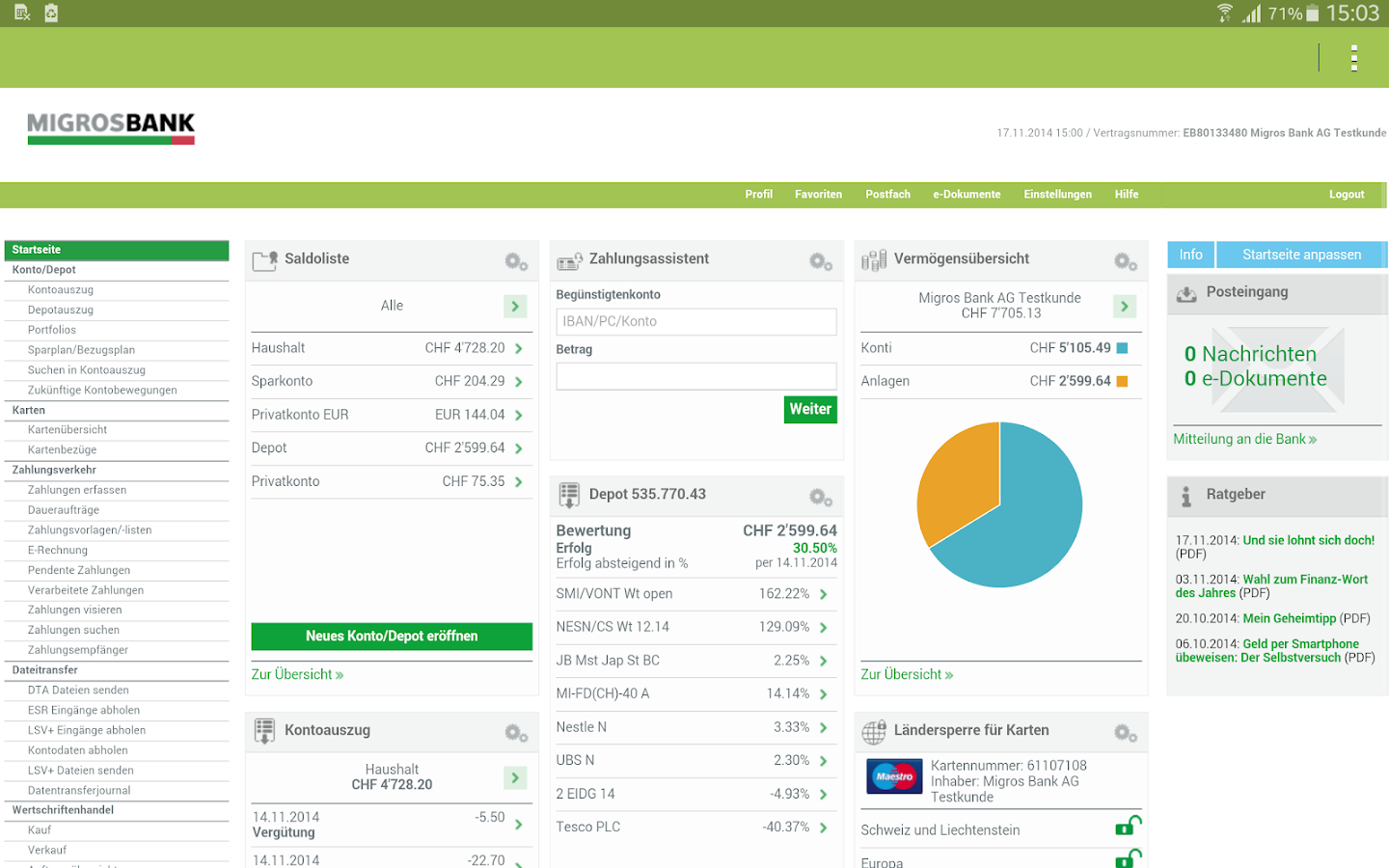Select Einstellungen in the top navigation
1389x868 pixels.
pyautogui.click(x=1057, y=195)
